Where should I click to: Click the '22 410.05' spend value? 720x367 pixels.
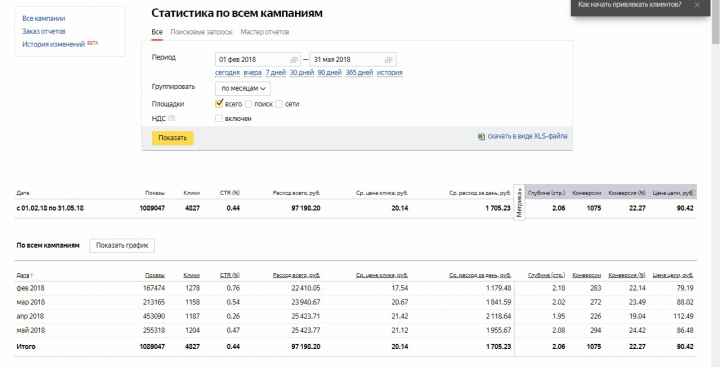click(x=305, y=288)
